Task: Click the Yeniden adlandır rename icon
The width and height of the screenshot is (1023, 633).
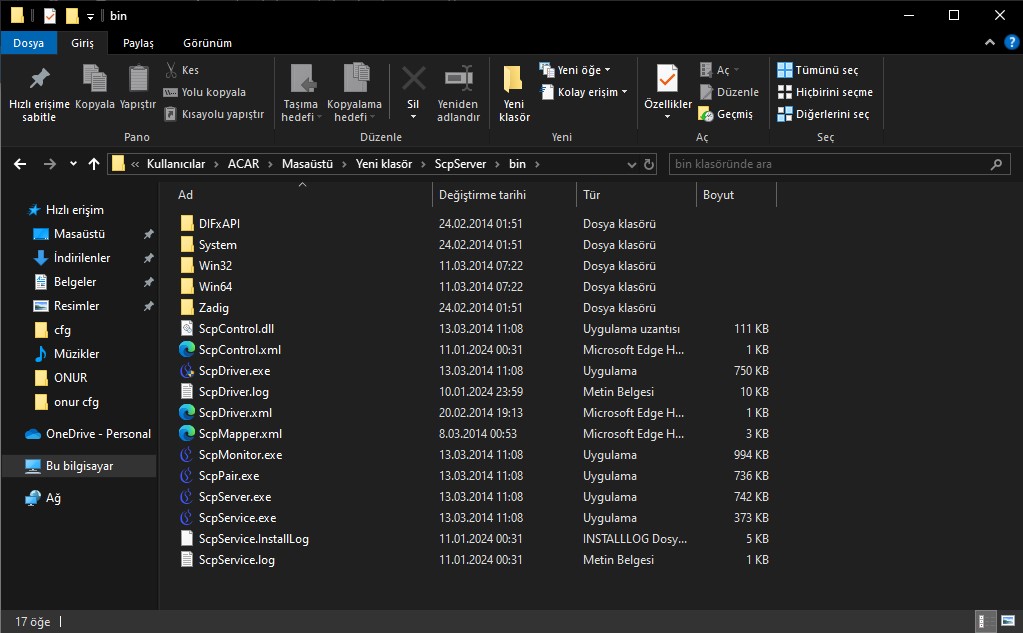Action: [458, 79]
